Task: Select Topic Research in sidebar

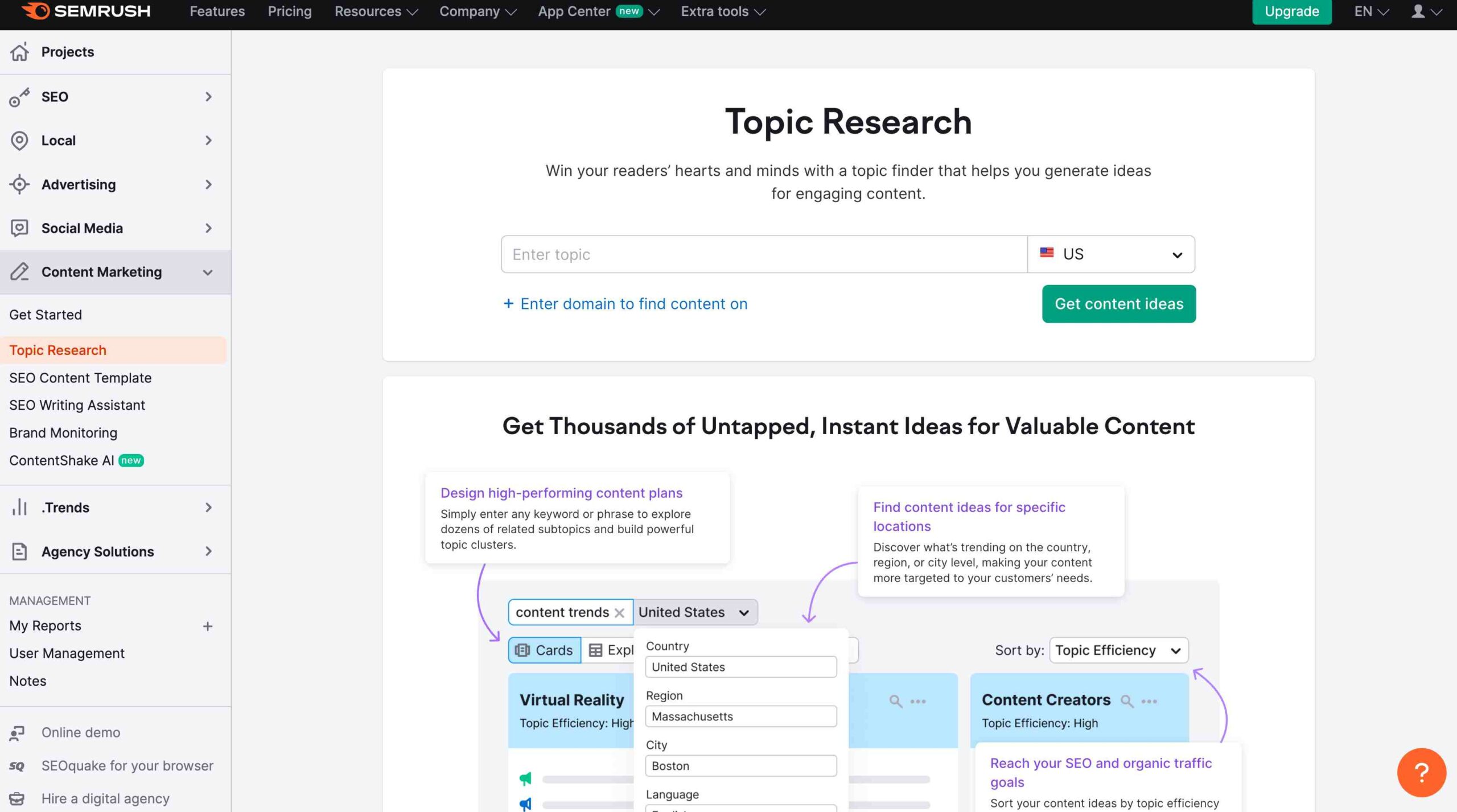Action: [x=113, y=350]
